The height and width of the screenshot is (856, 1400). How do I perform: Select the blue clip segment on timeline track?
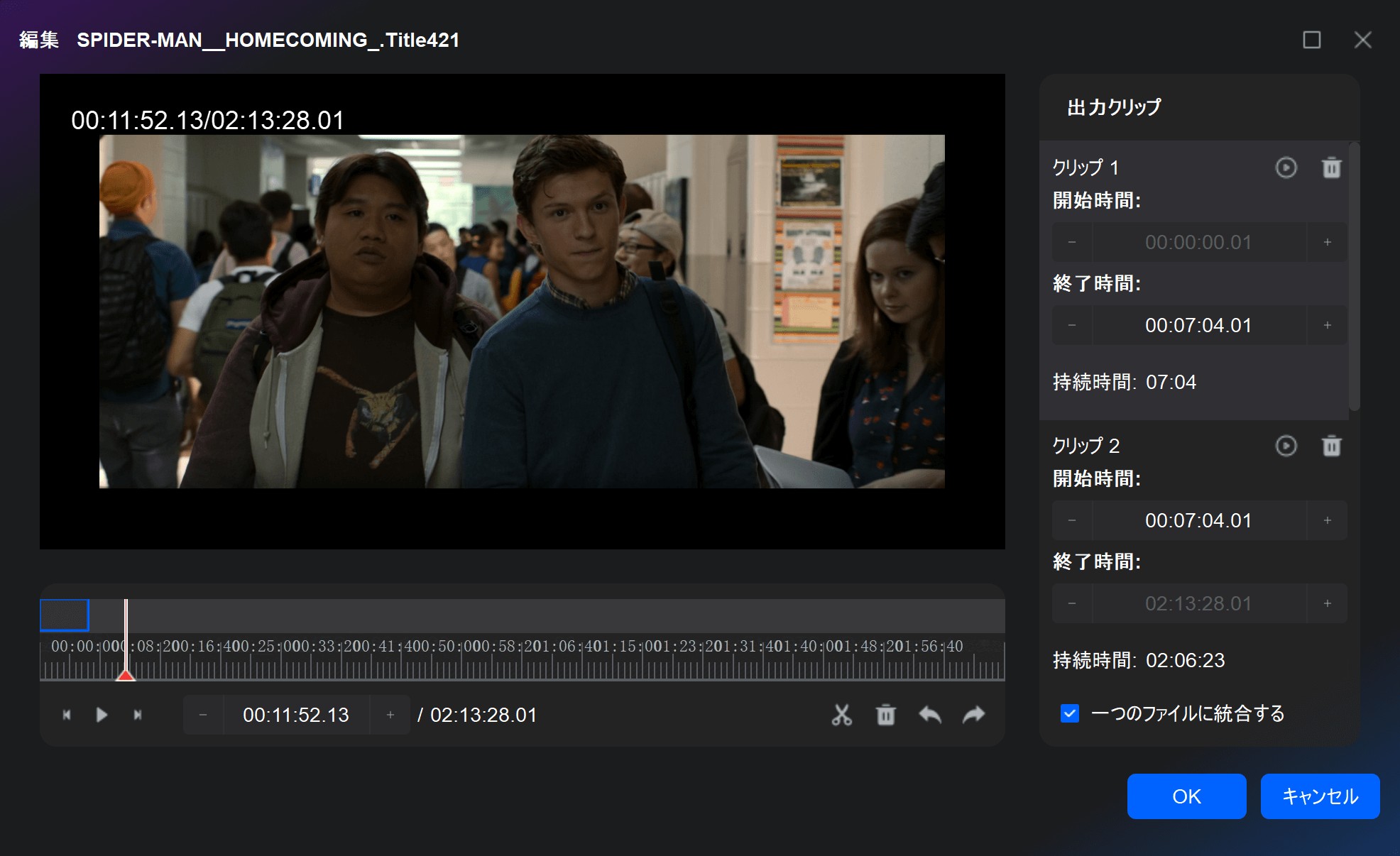click(65, 615)
